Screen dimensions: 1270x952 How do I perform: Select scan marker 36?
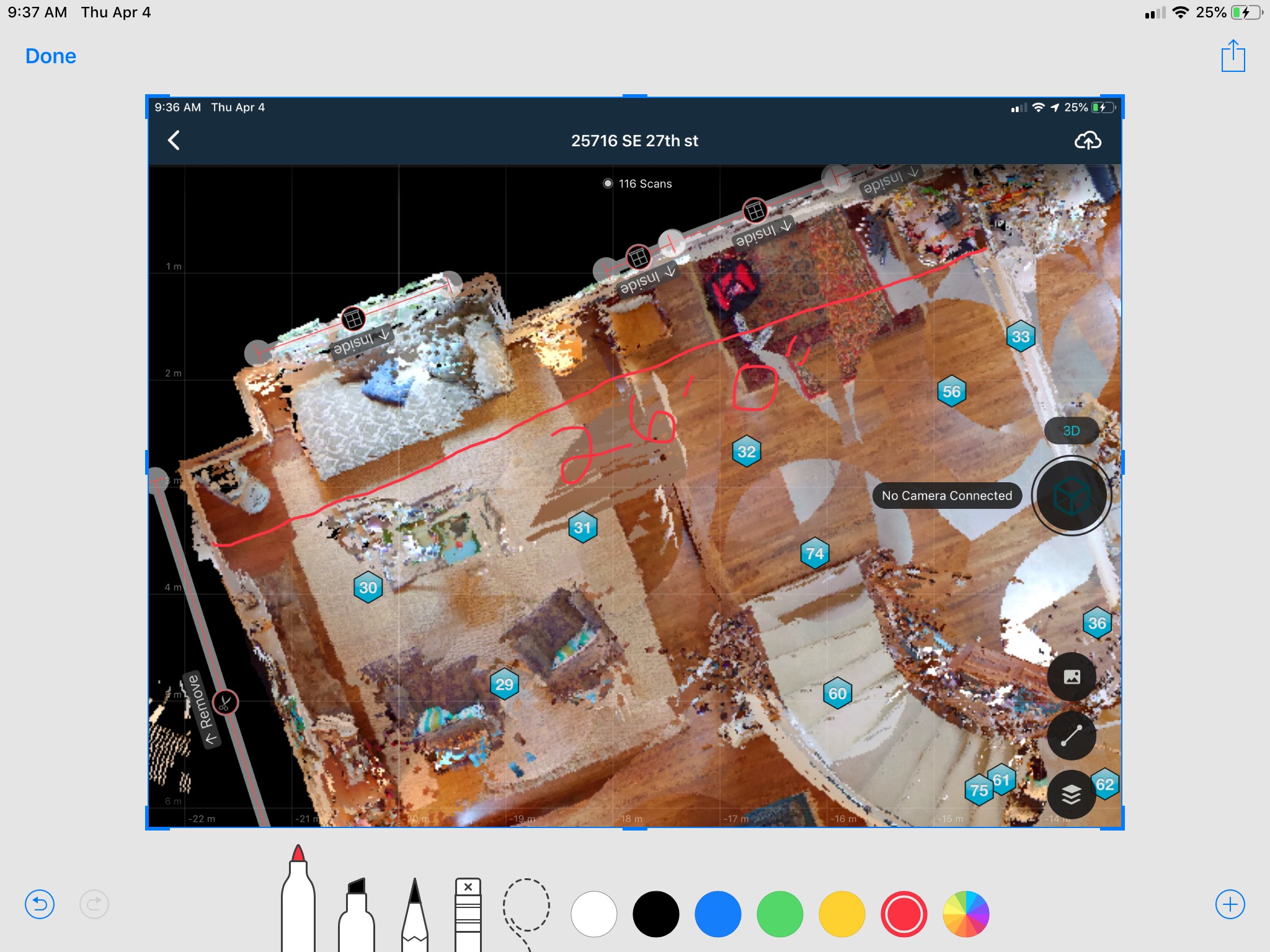1097,623
